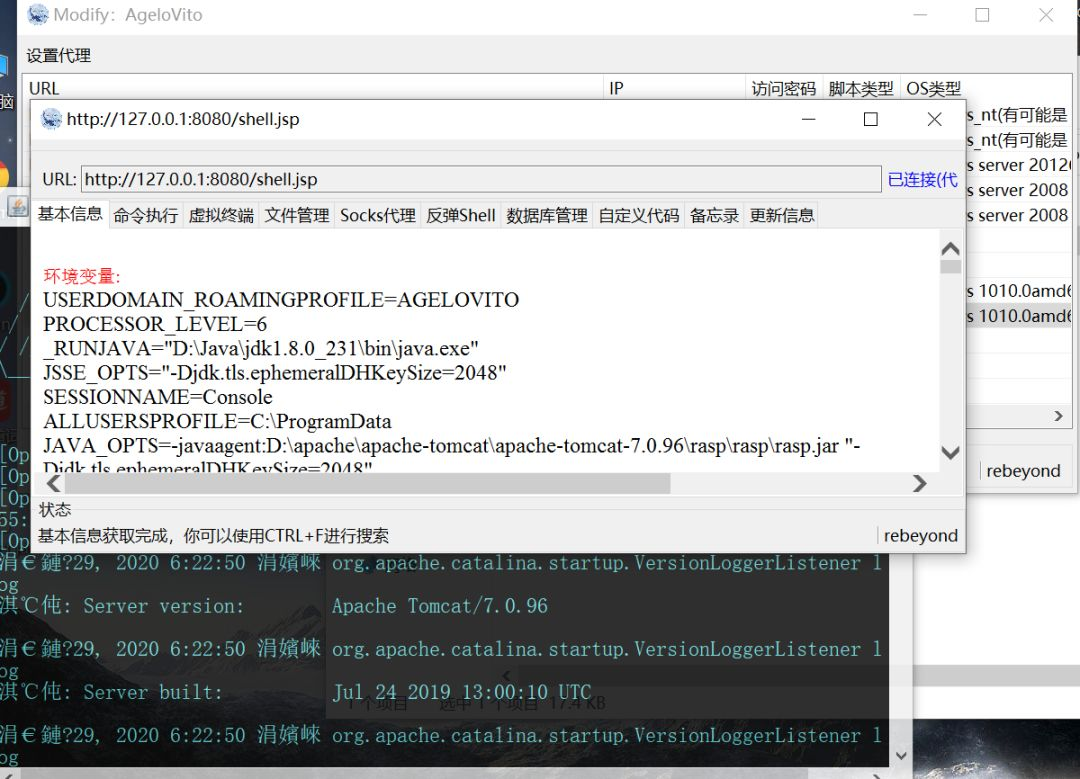
Task: Maximize the shell.jsp window
Action: pyautogui.click(x=871, y=119)
